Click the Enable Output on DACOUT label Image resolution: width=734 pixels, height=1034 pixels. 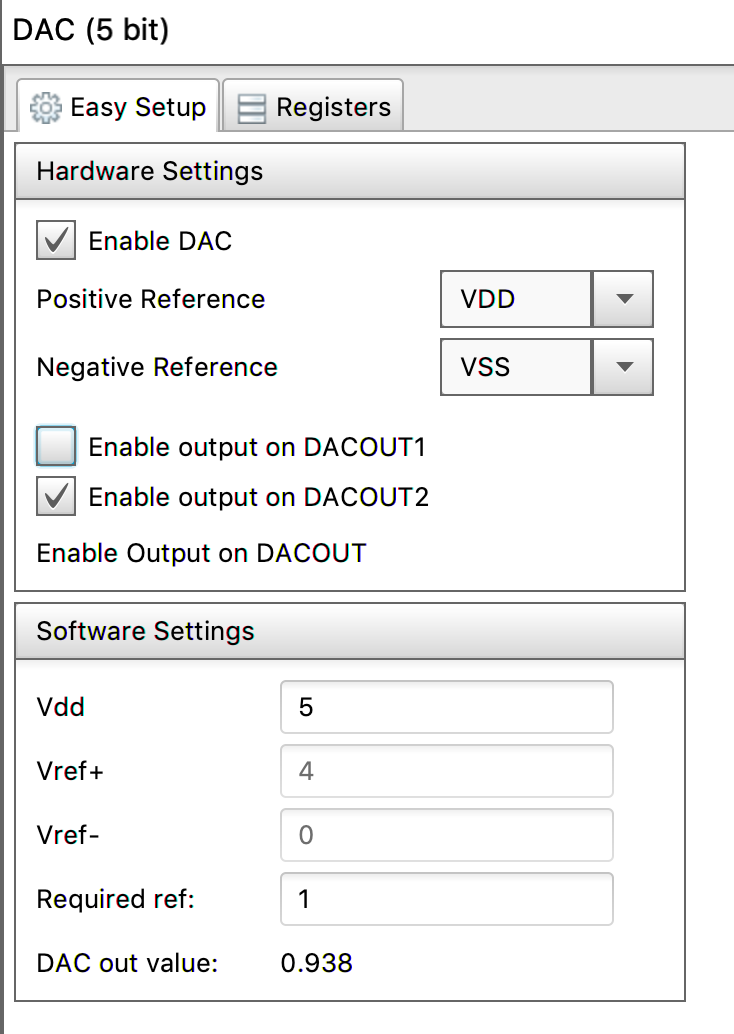point(201,553)
